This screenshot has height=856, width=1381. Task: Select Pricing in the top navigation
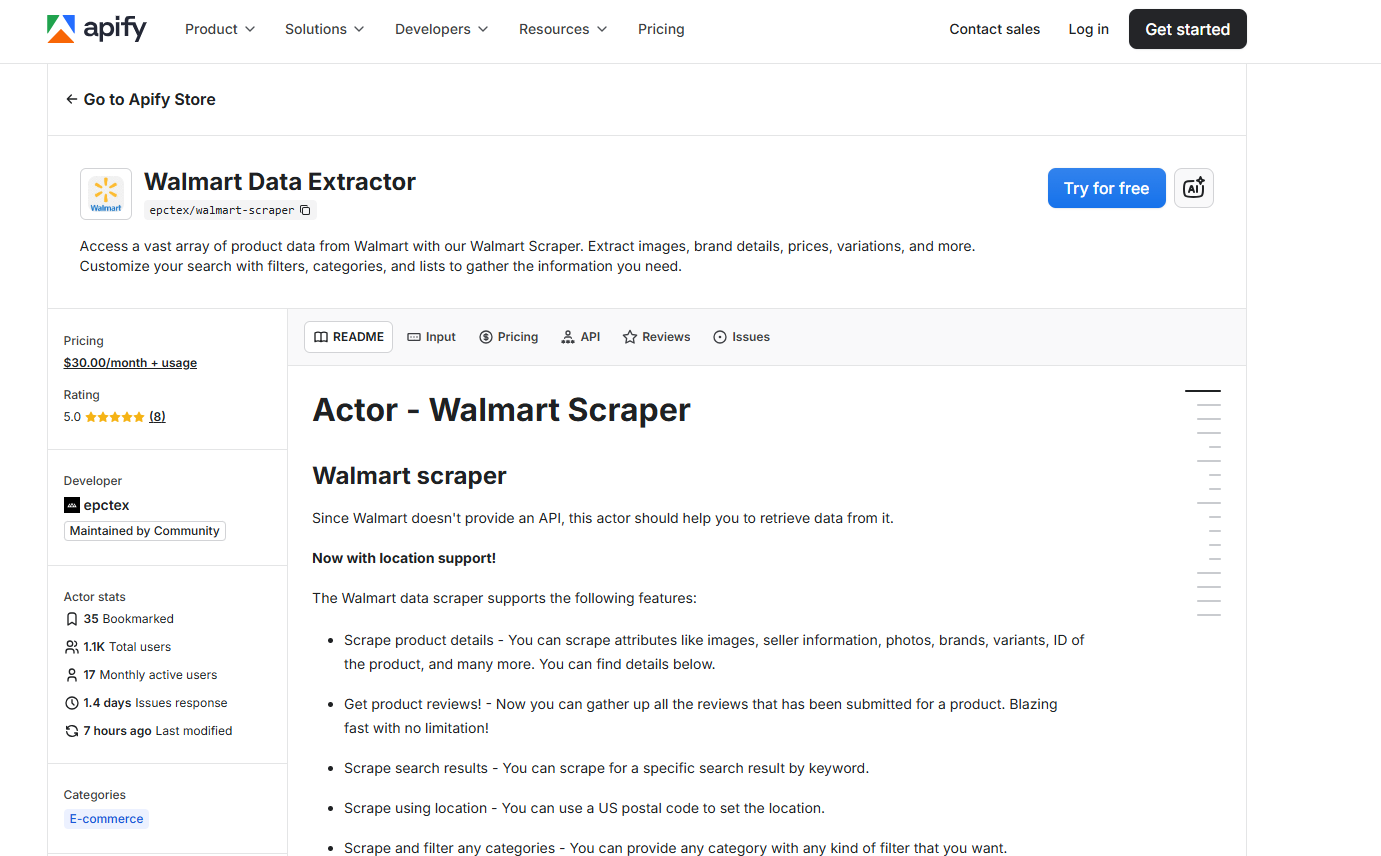click(x=661, y=29)
